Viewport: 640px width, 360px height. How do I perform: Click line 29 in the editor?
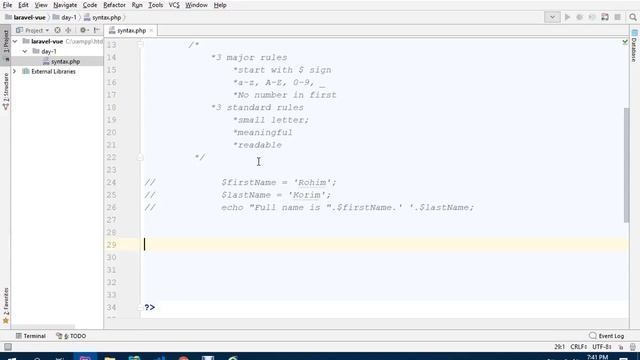384,245
